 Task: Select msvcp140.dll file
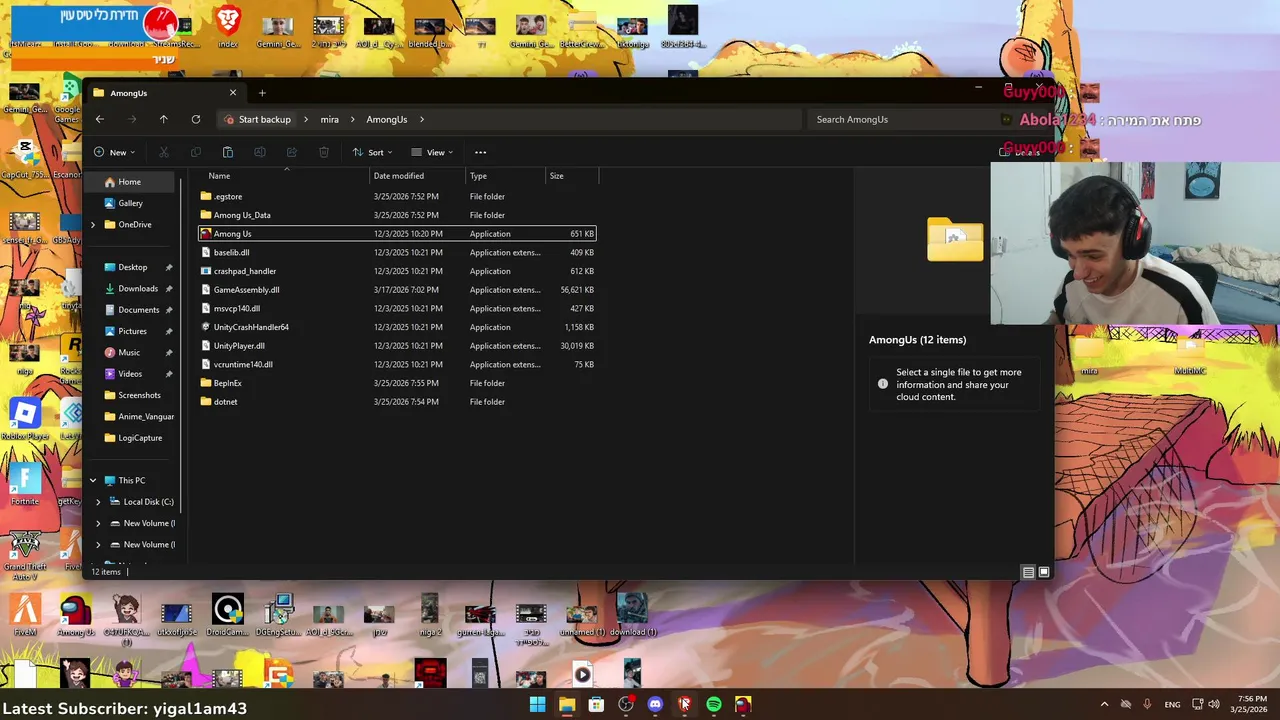(x=397, y=308)
